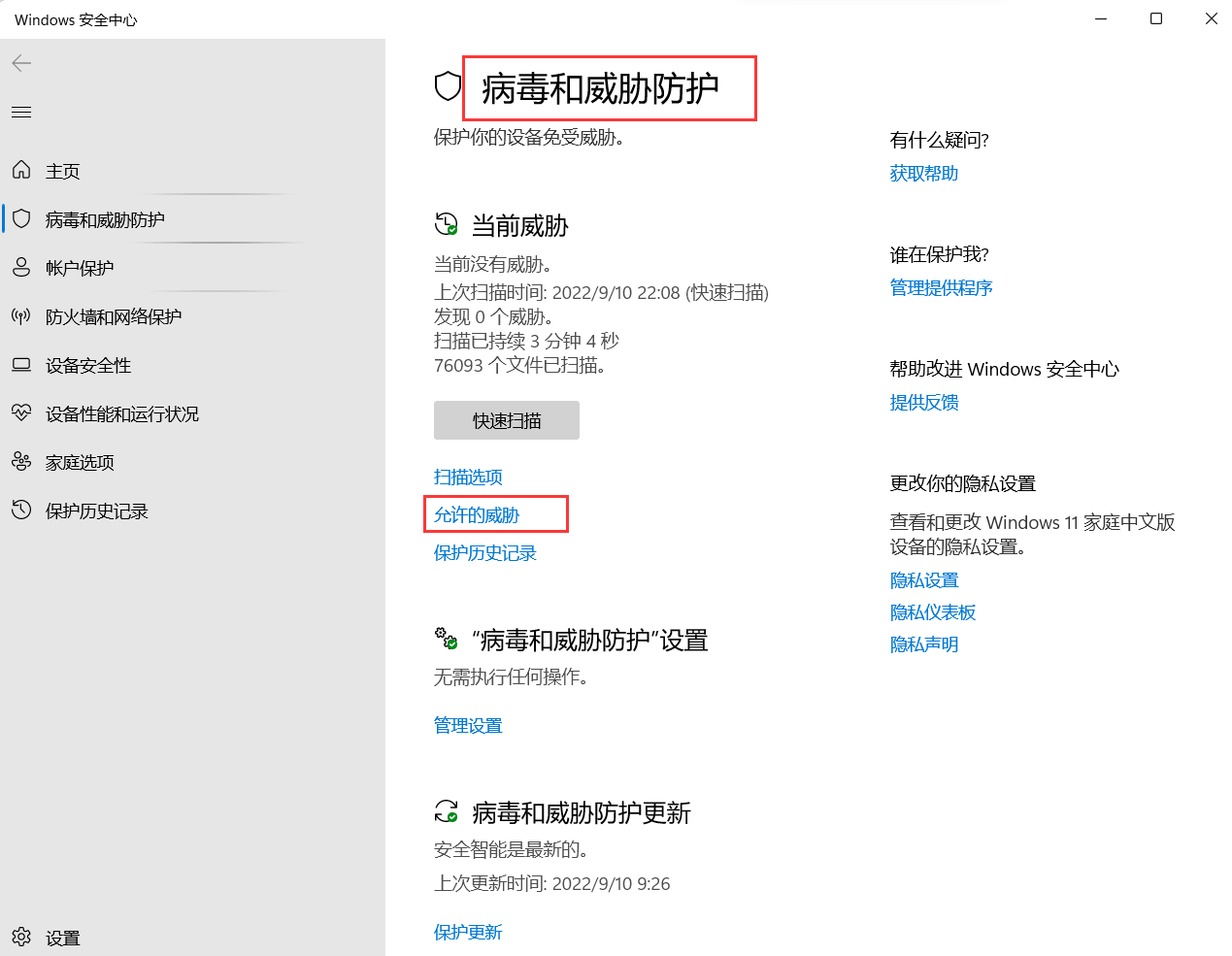Click the home icon beside 主页

point(21,171)
